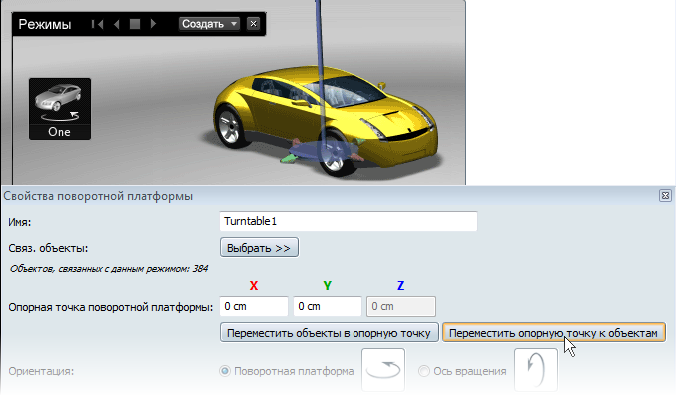
Task: Select Ось вращения radio button
Action: pyautogui.click(x=424, y=371)
